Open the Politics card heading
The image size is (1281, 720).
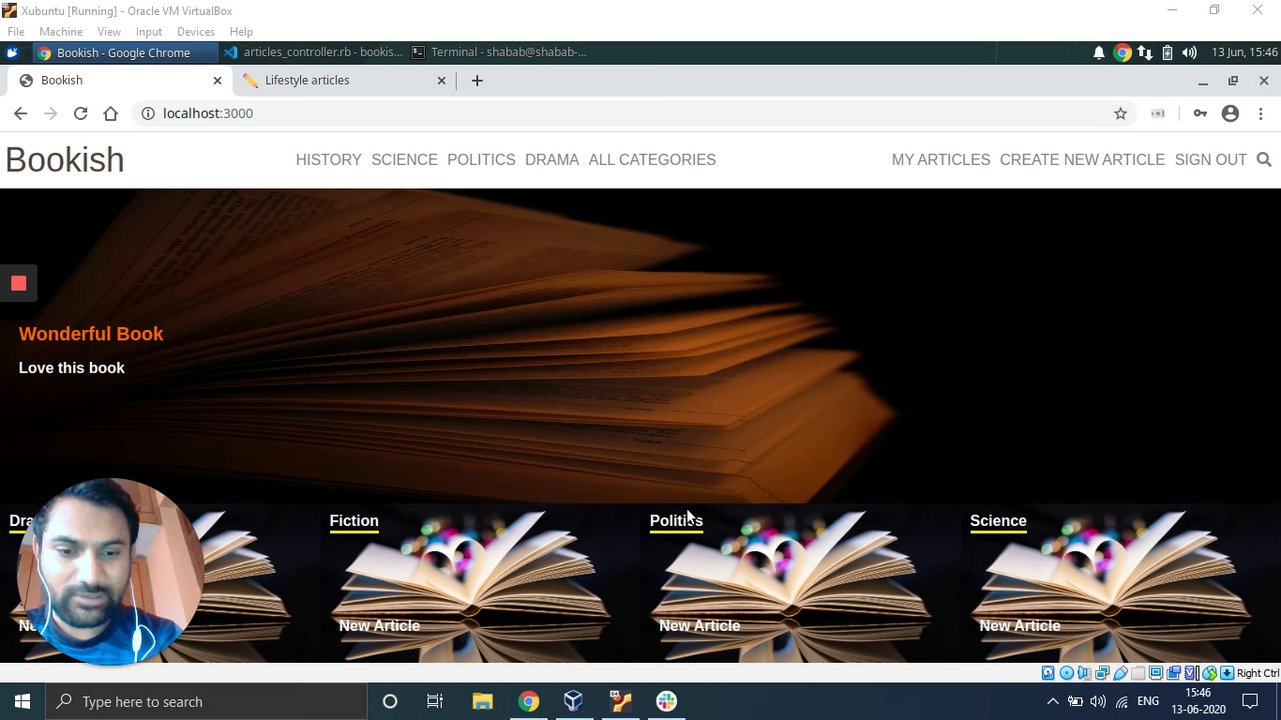point(676,521)
